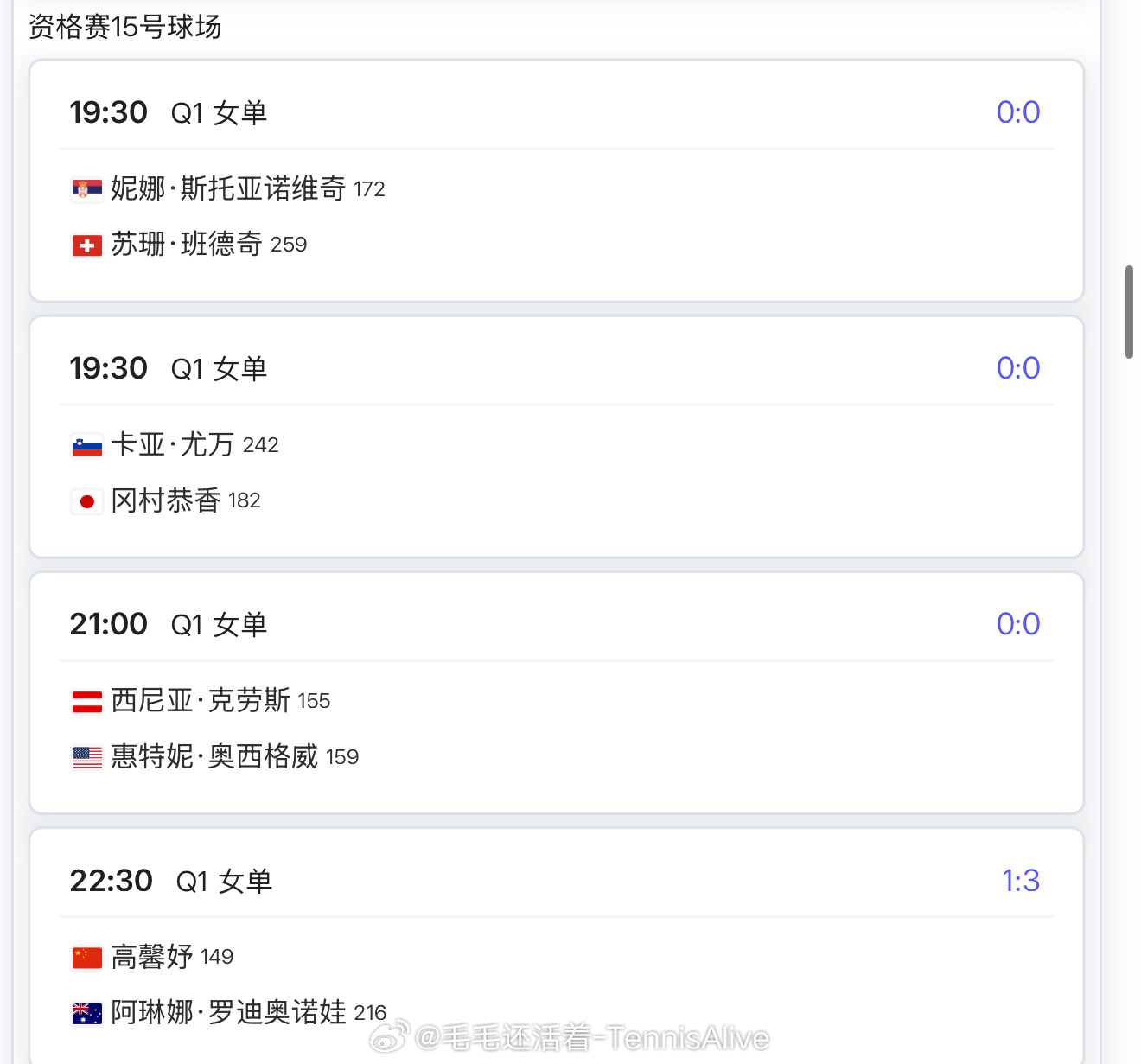Open player 冈村恭香 profile
This screenshot has width=1141, height=1064.
(x=166, y=500)
